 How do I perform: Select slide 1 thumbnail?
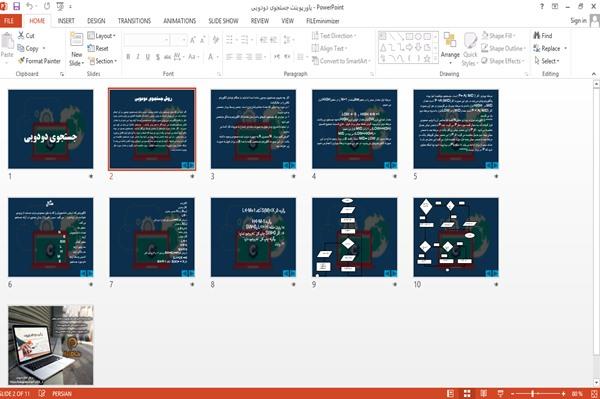(51, 129)
